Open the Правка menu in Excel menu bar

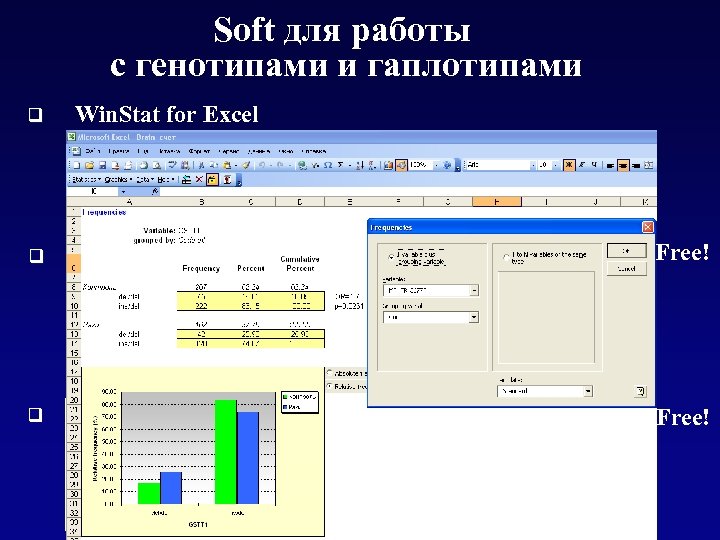(118, 151)
